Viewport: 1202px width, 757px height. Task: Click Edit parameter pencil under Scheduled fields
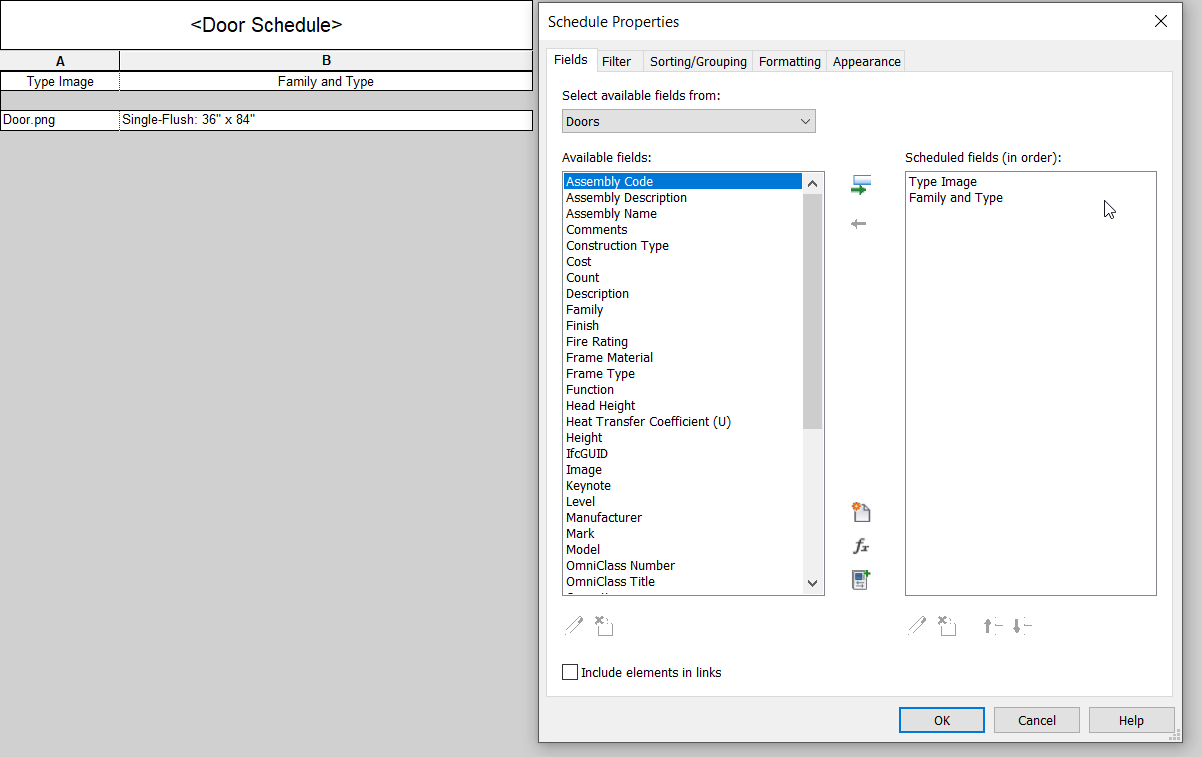tap(917, 626)
